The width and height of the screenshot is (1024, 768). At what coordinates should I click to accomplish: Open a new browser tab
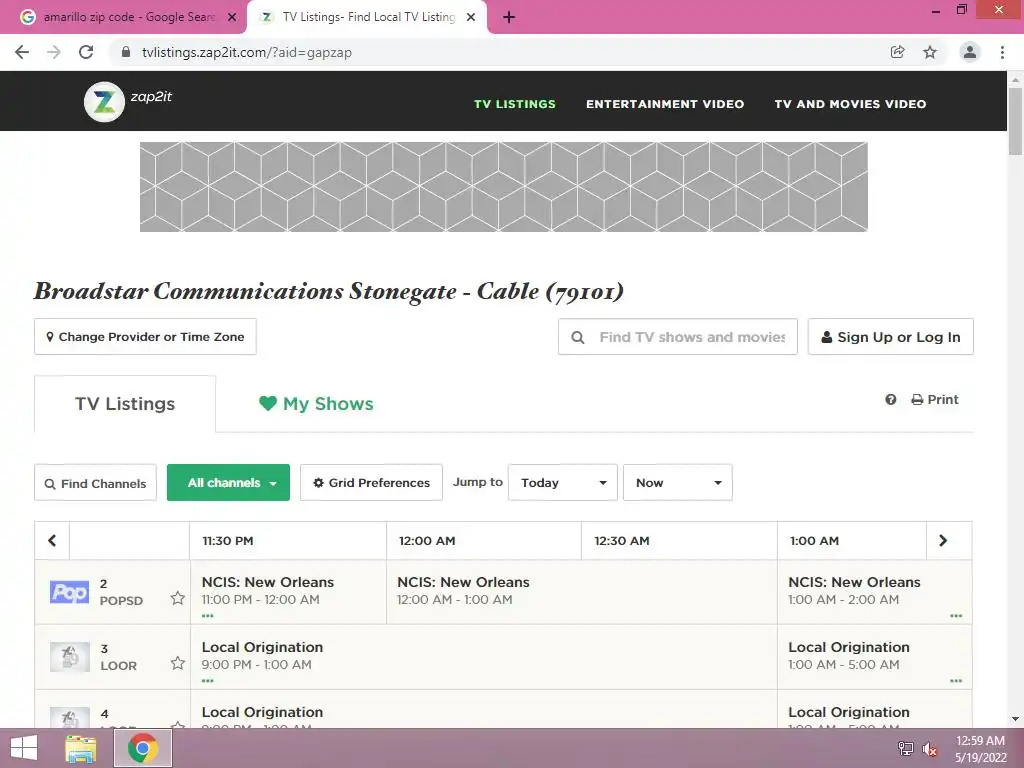(509, 17)
